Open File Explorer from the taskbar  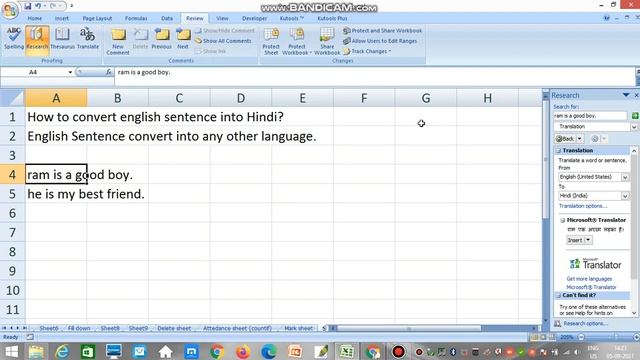tap(36, 351)
